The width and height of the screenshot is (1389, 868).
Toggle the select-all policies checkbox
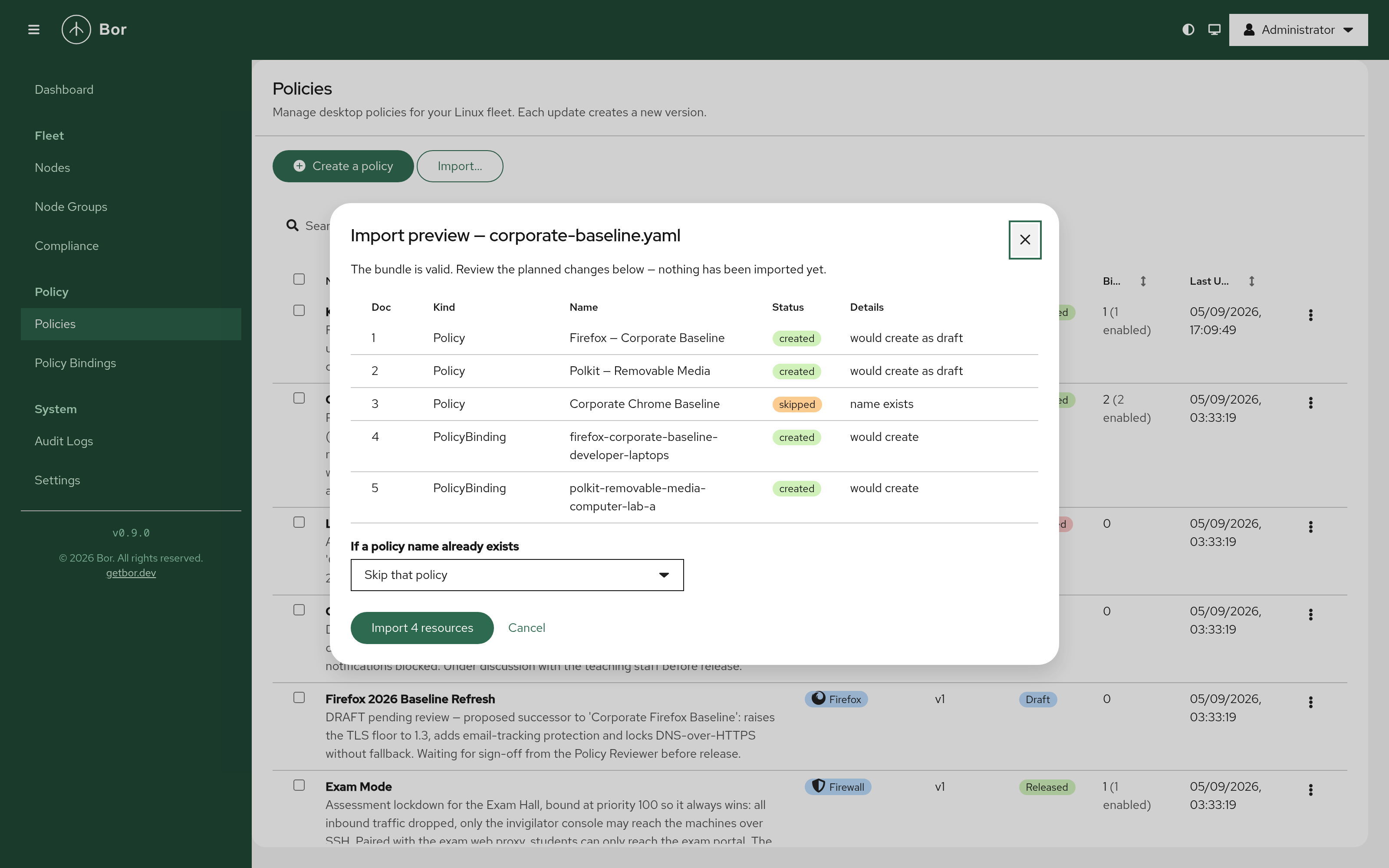pos(299,279)
